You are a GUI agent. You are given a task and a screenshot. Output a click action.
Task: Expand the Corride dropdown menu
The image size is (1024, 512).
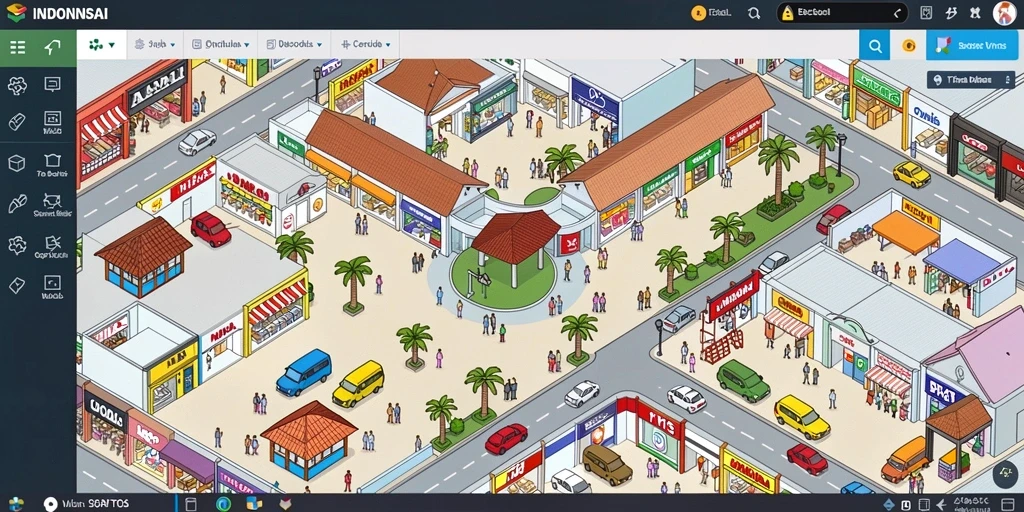(366, 44)
